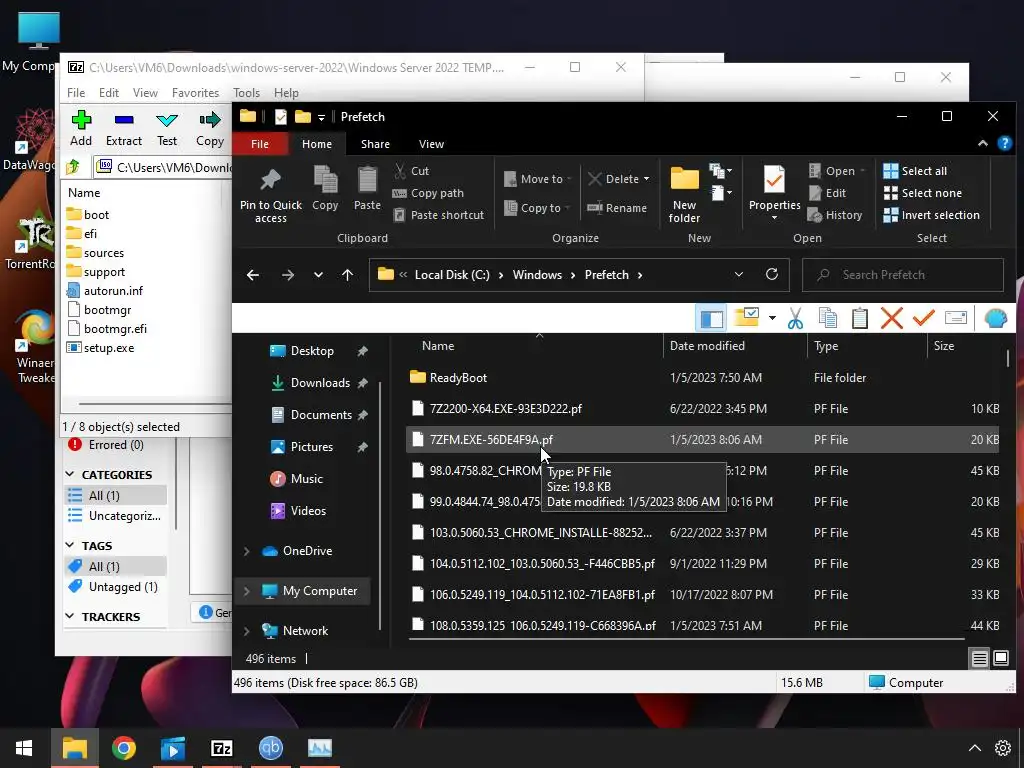Click the 7-Zip Copy arrow button
The width and height of the screenshot is (1024, 768).
coord(210,128)
